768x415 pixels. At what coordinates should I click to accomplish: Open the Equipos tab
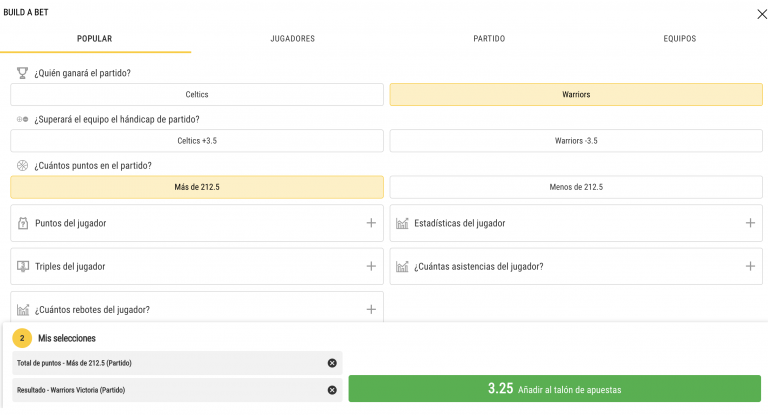680,39
